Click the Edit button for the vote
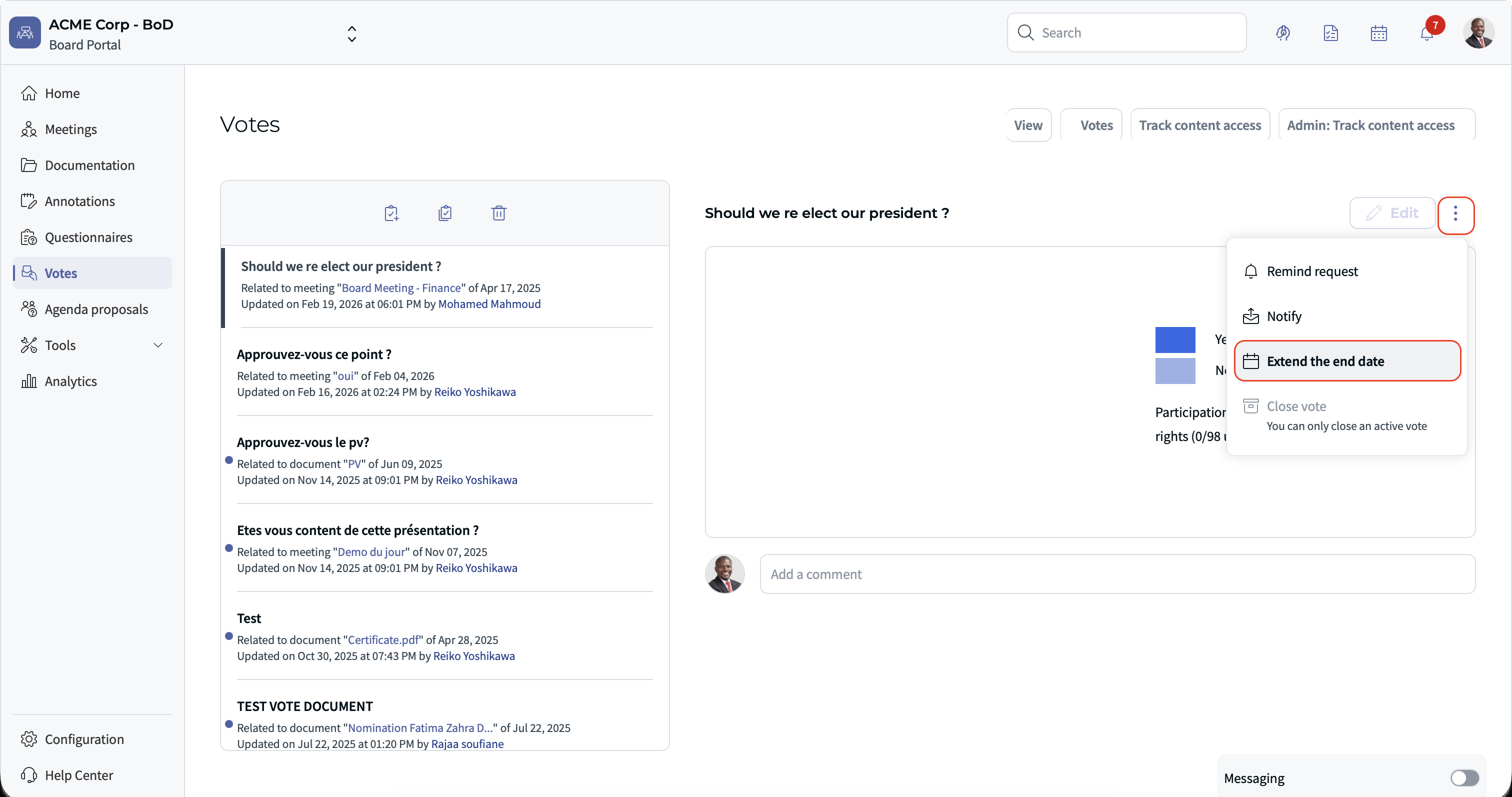The width and height of the screenshot is (1512, 797). 1392,213
